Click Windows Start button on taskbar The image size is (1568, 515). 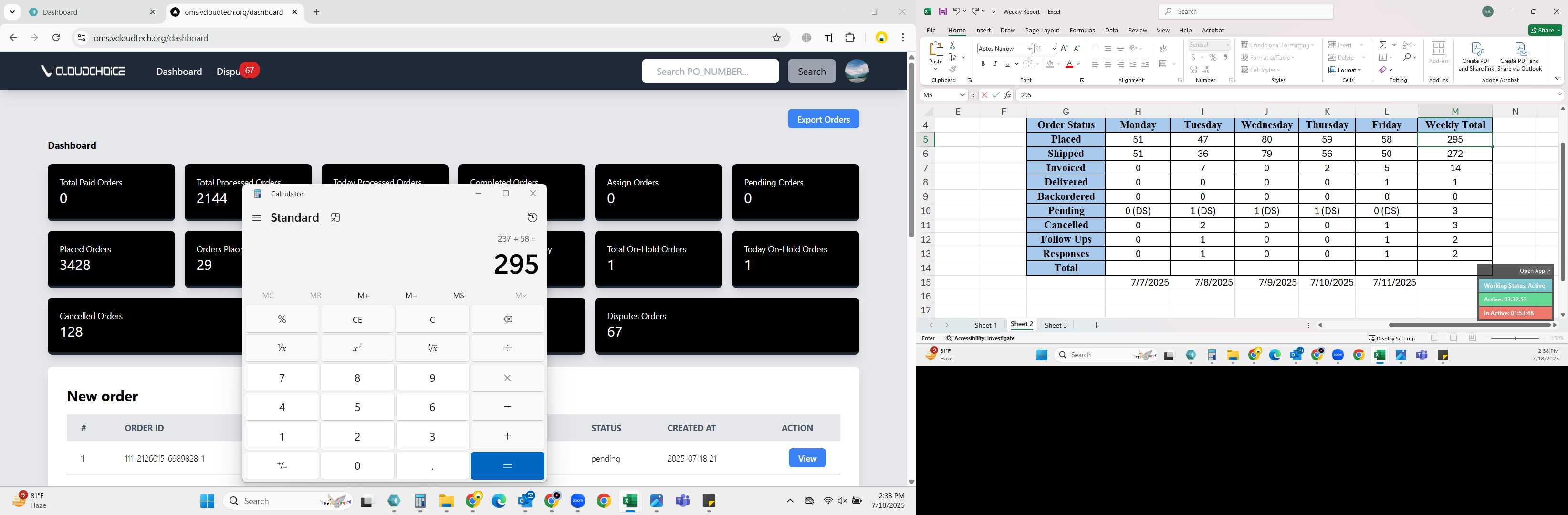click(x=207, y=501)
